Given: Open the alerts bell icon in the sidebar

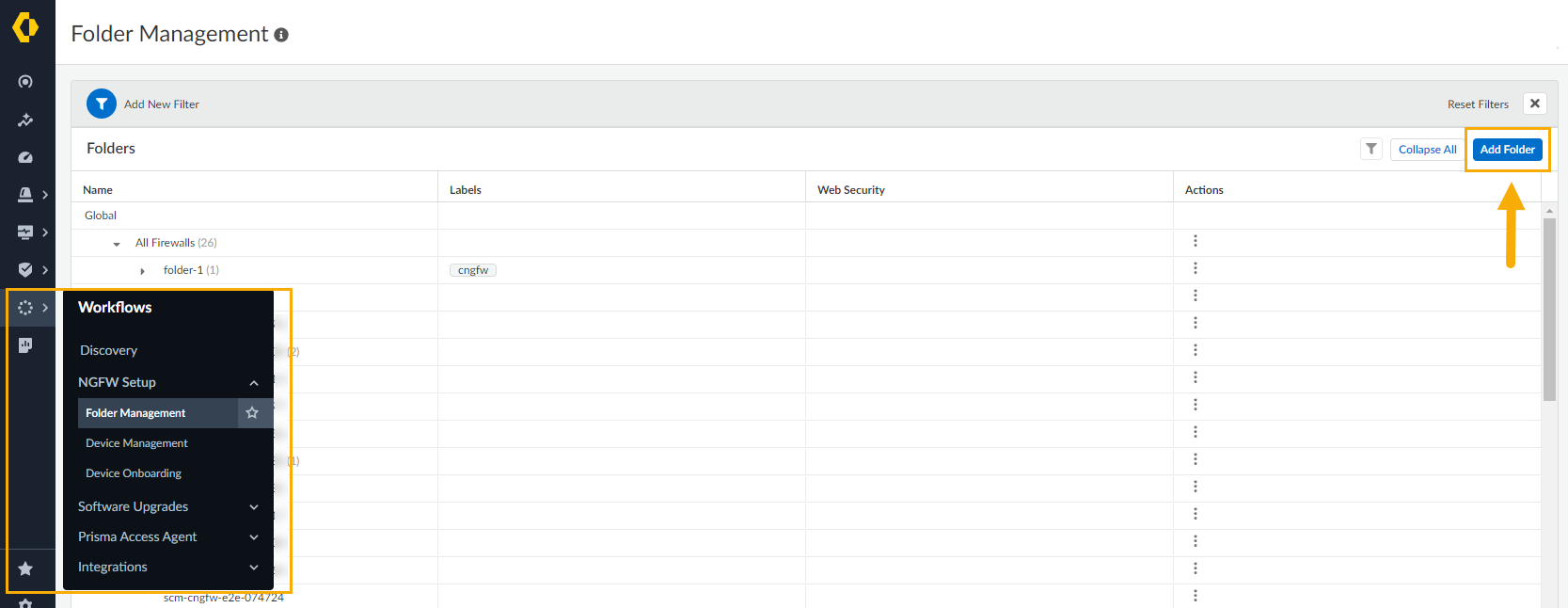Looking at the screenshot, I should coord(25,195).
